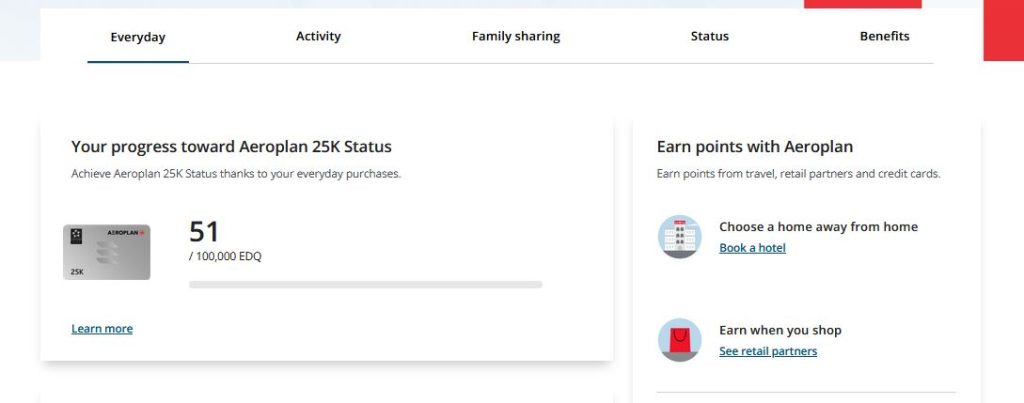Click the red shopping bag icon
This screenshot has height=403, width=1024.
pyautogui.click(x=679, y=340)
